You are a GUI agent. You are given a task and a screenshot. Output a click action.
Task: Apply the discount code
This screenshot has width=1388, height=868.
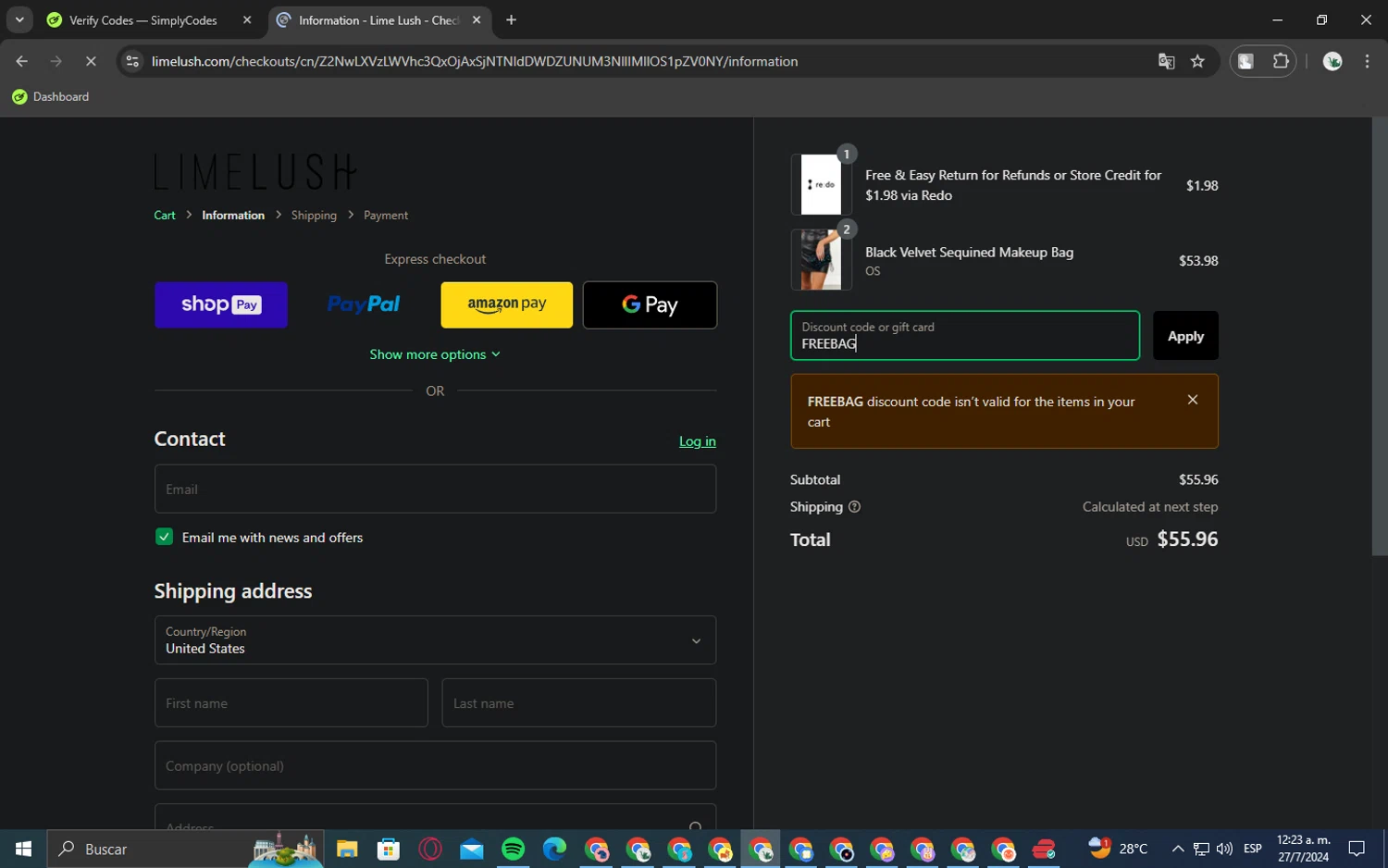[x=1184, y=336]
